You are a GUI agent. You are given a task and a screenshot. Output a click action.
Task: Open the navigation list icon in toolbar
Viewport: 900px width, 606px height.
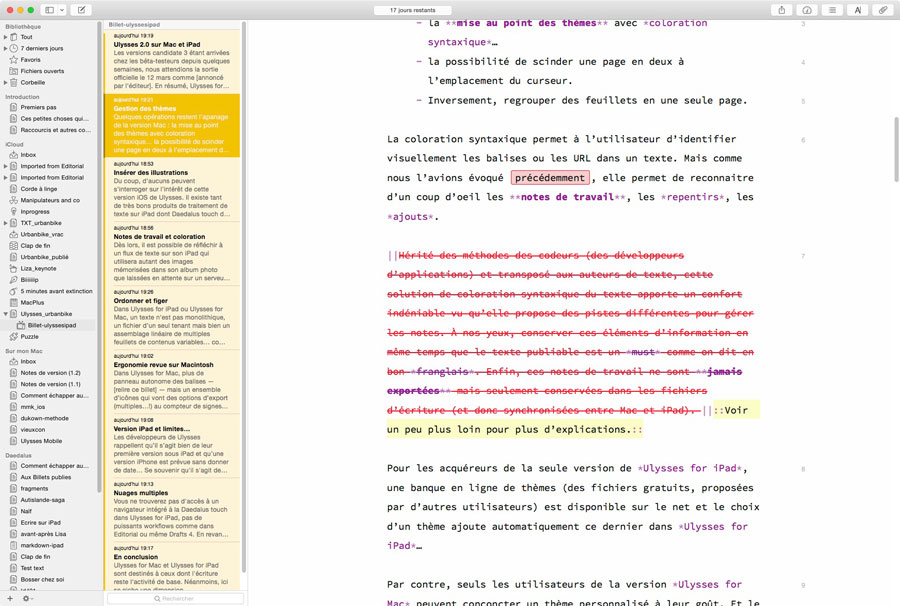pos(832,10)
